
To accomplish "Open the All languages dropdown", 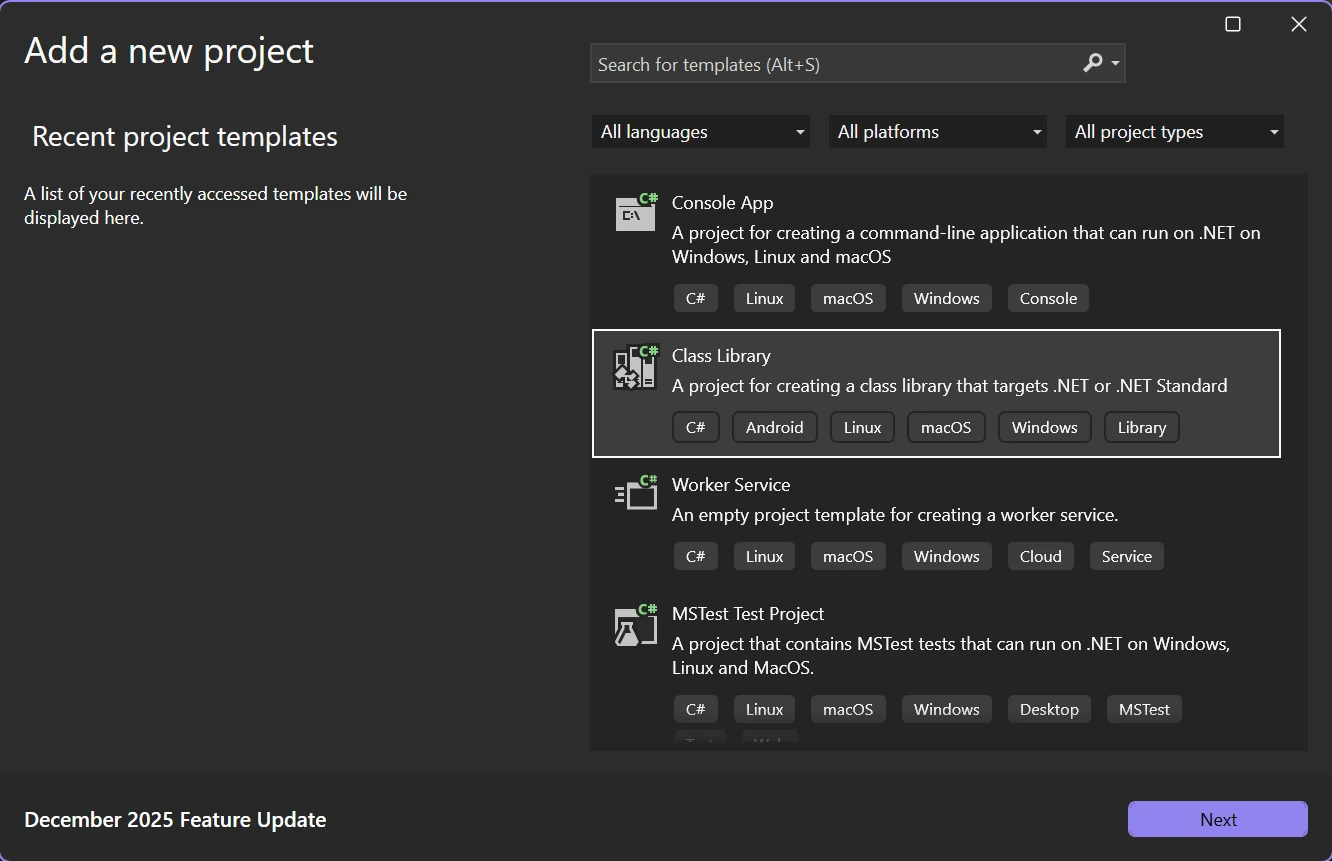I will coord(701,132).
